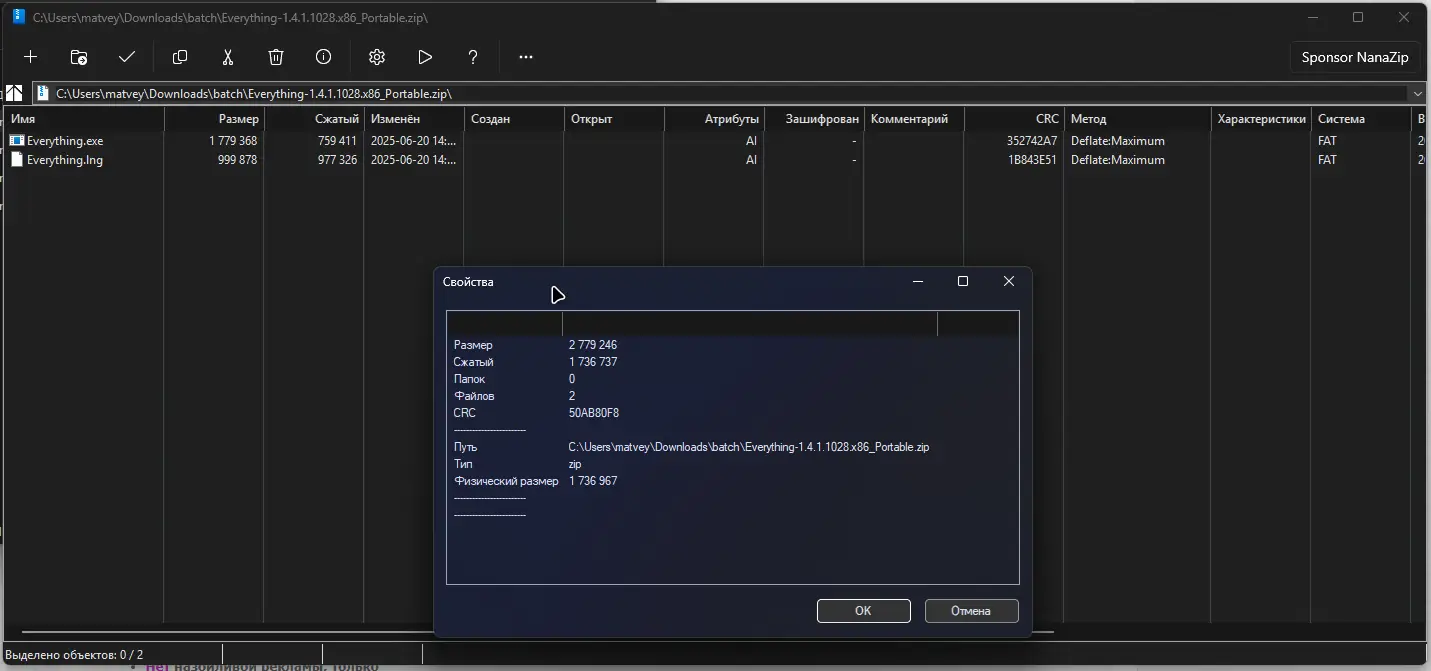Click the Файлов row label in dialog

click(474, 396)
